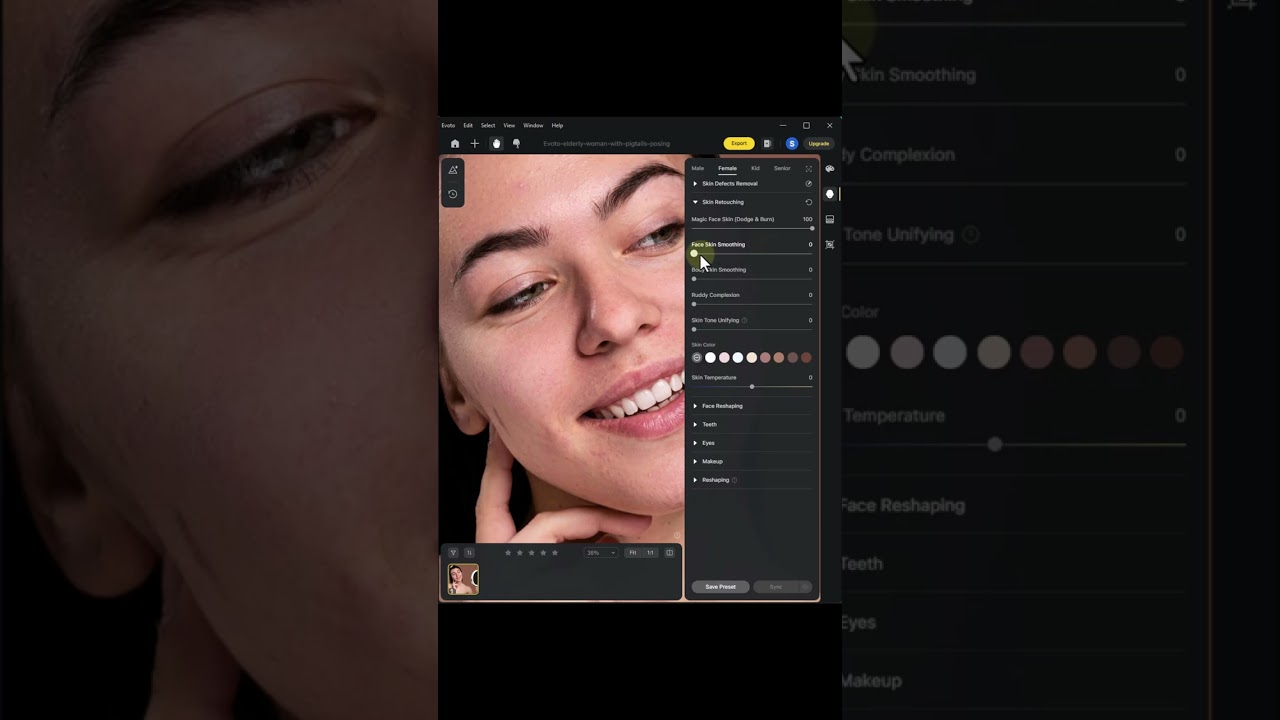Expand the Reshaping section

pyautogui.click(x=695, y=480)
